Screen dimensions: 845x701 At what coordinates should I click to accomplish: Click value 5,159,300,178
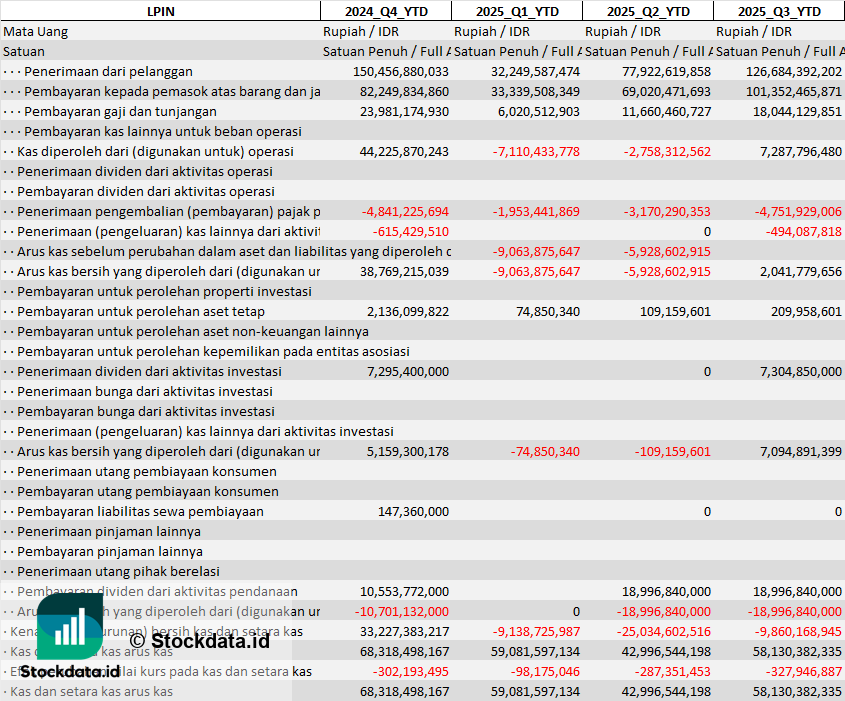tap(408, 452)
